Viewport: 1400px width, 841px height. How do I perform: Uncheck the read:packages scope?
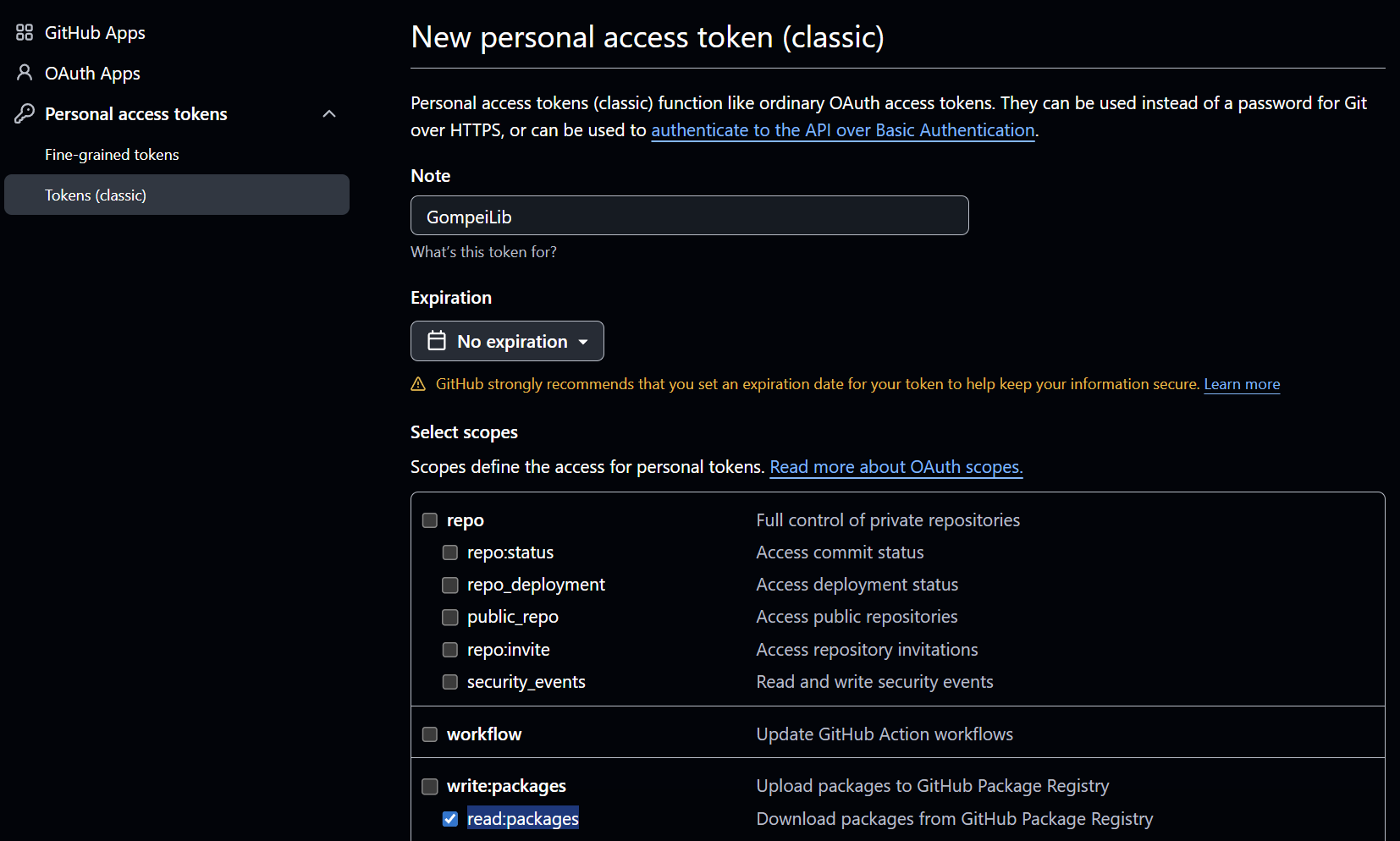tap(449, 818)
